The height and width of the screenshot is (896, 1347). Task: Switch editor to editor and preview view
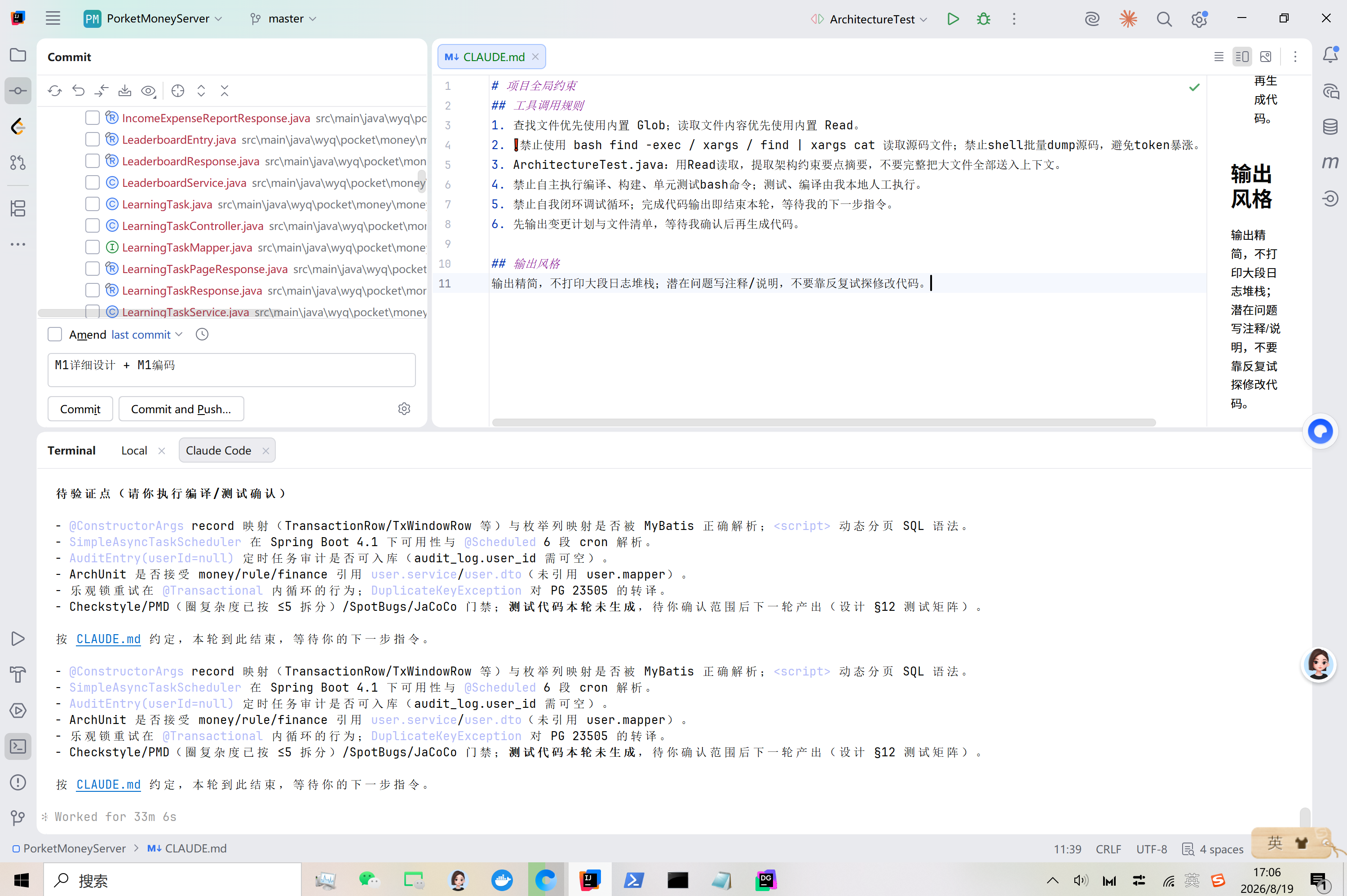[x=1242, y=57]
